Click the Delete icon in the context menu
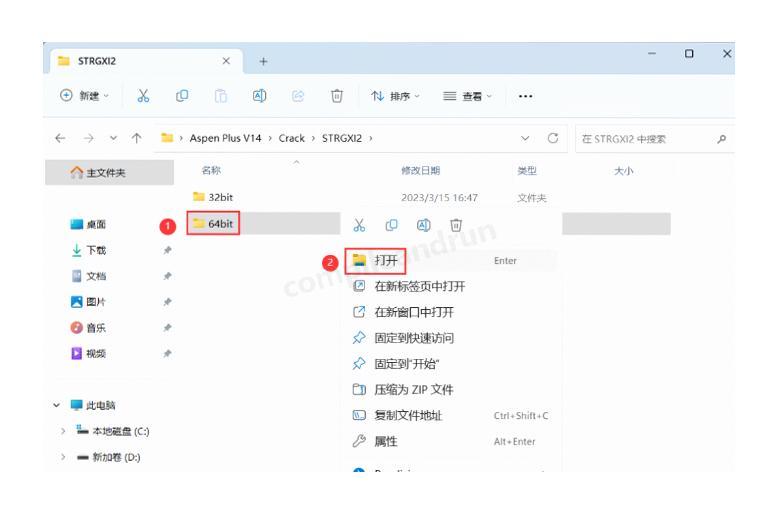Image resolution: width=778 pixels, height=515 pixels. coord(455,225)
